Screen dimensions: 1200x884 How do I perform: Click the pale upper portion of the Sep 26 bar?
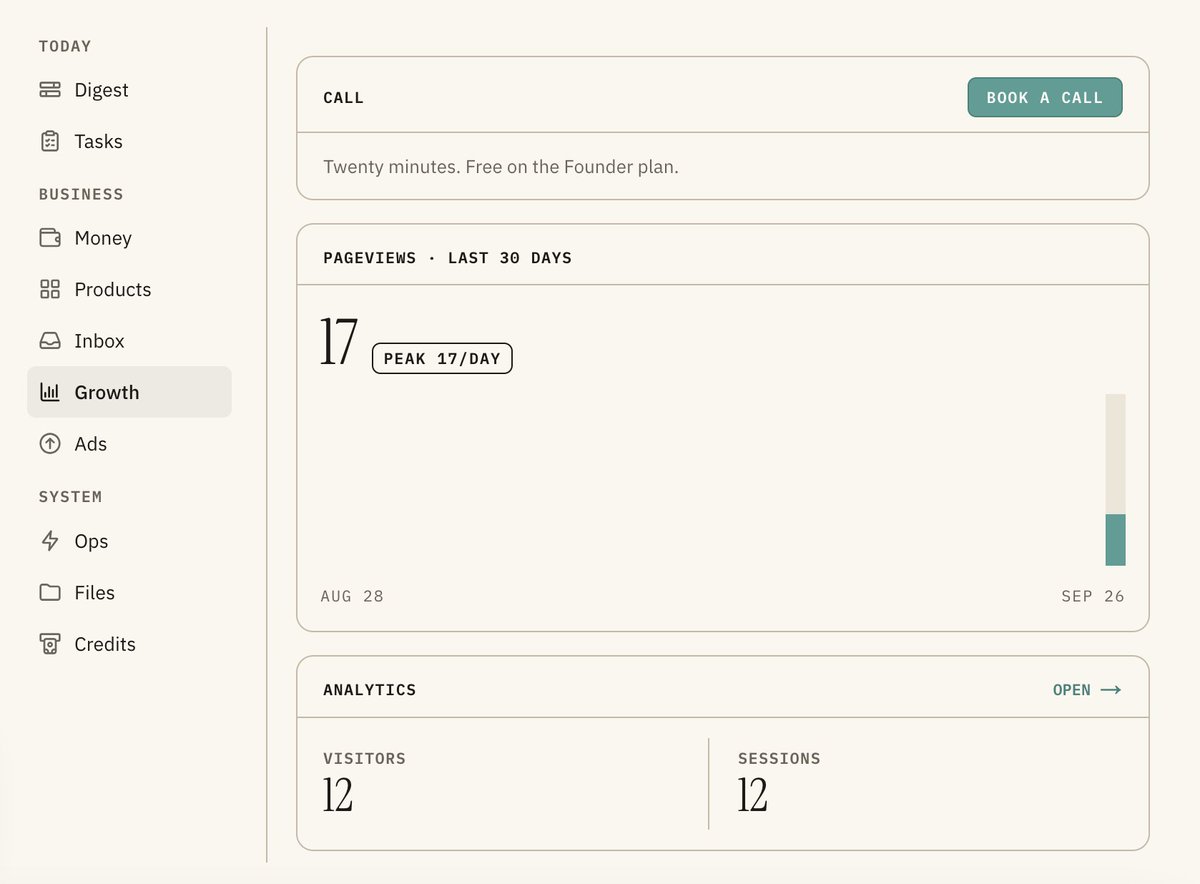tap(1115, 454)
